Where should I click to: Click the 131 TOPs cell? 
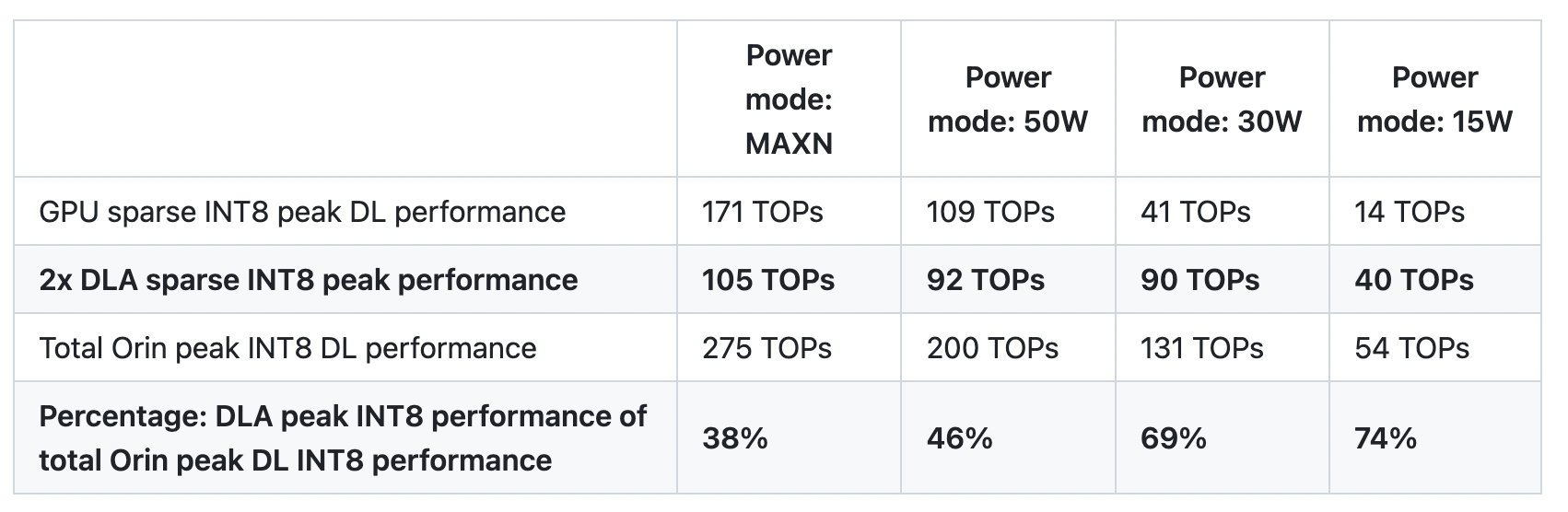1202,348
